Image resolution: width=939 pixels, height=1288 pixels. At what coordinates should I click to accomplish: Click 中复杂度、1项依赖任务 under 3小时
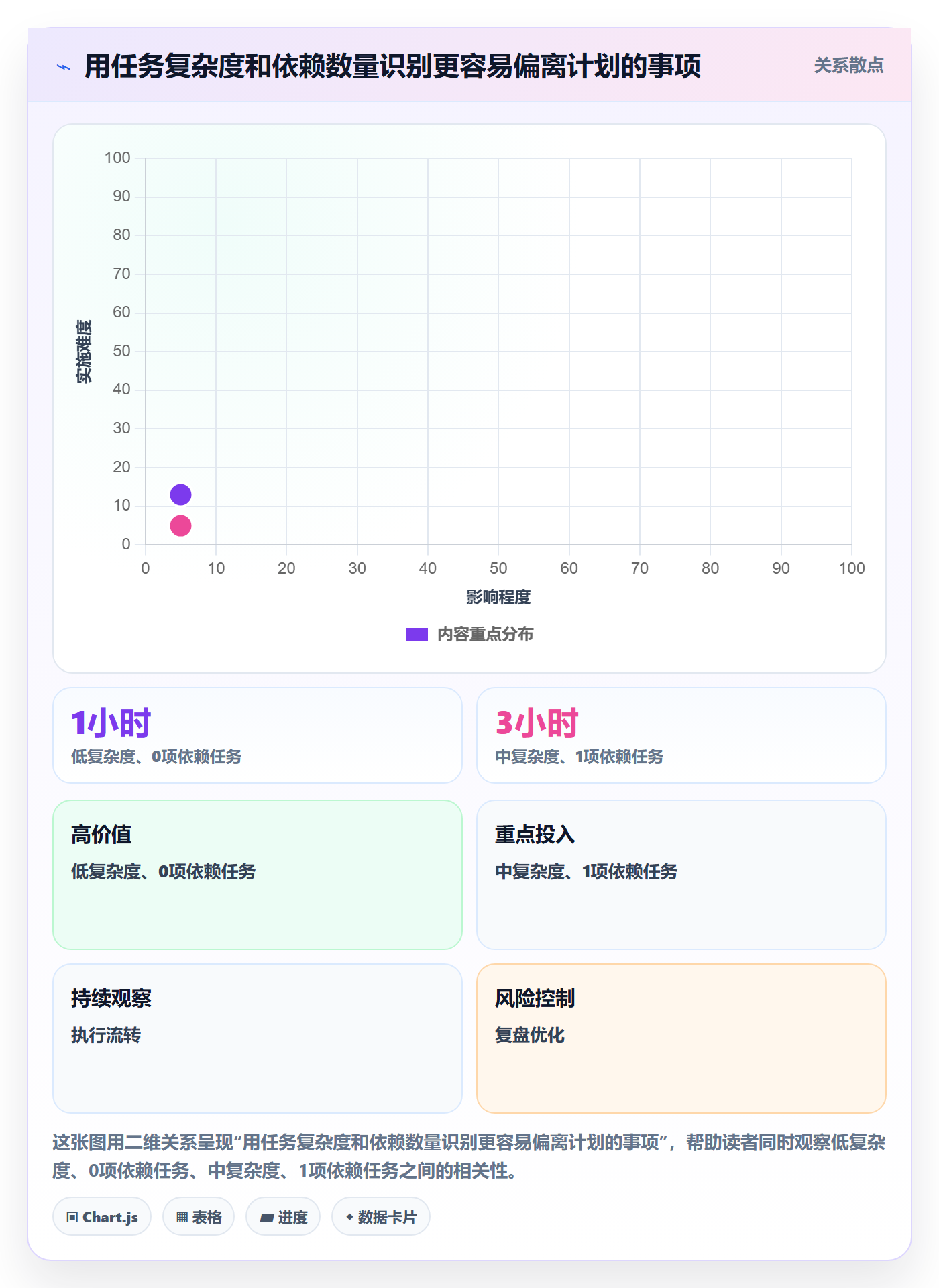(x=579, y=757)
